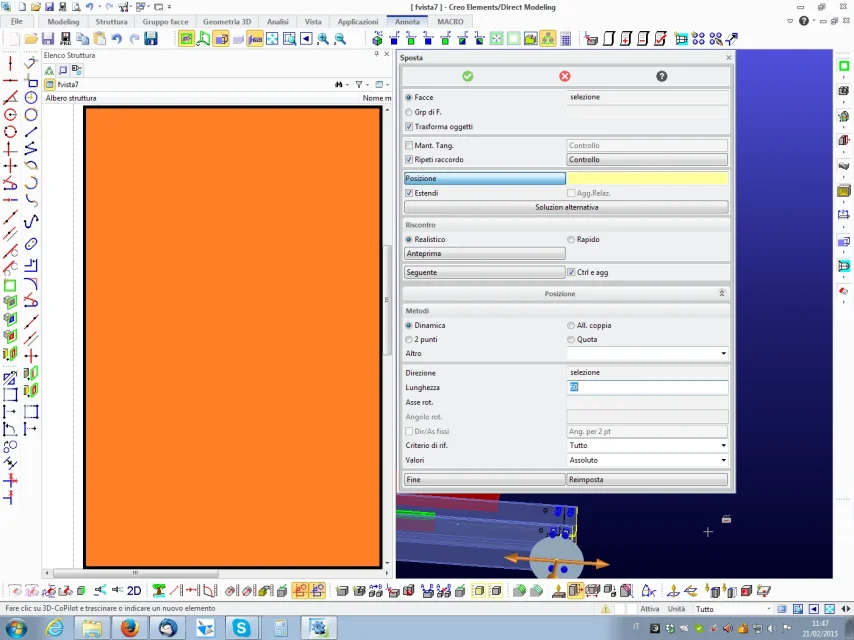Toggle the Ctrl e agg checkbox
854x640 pixels.
click(571, 272)
